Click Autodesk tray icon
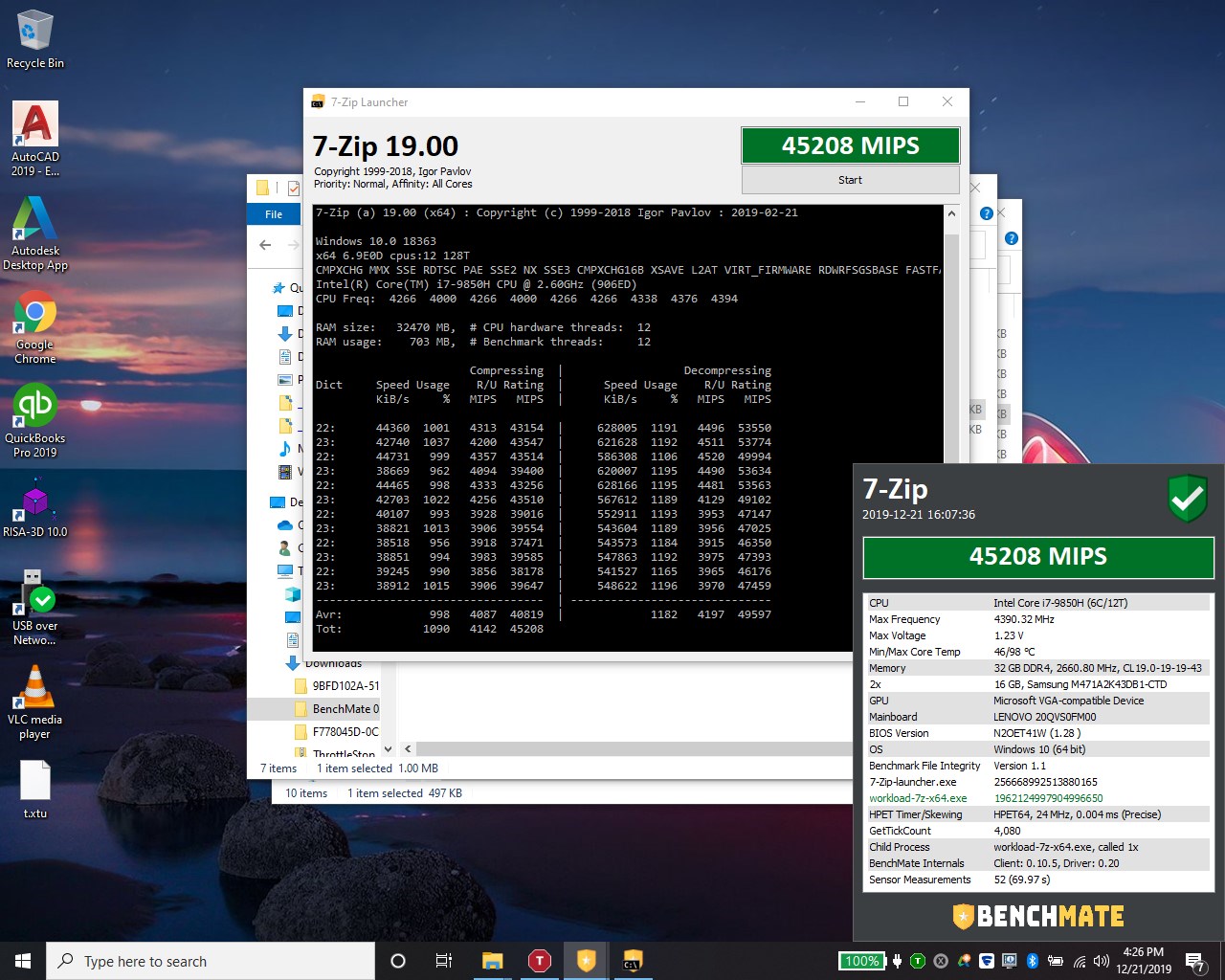 coord(964,961)
